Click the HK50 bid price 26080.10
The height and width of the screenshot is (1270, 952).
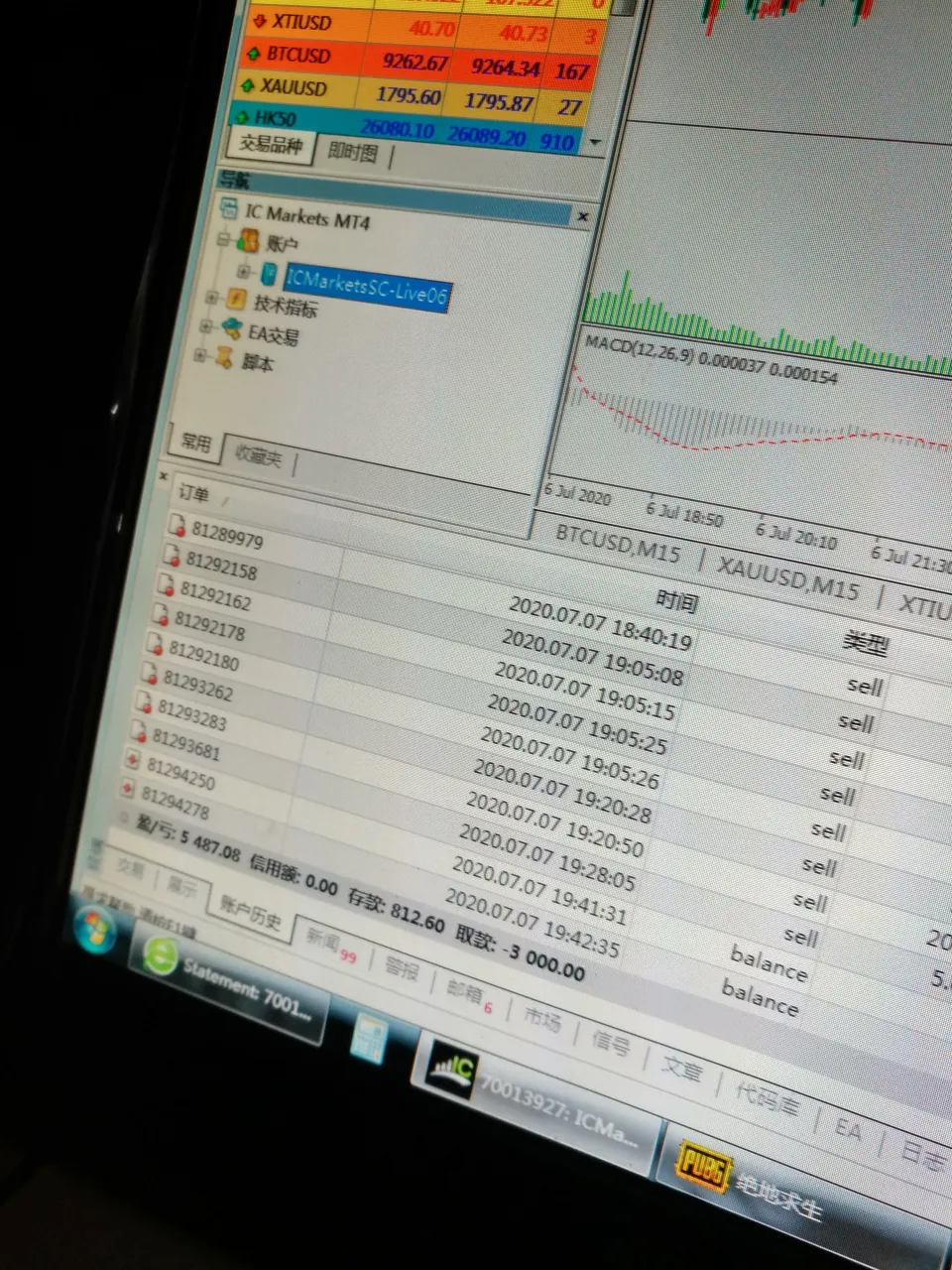tap(398, 129)
